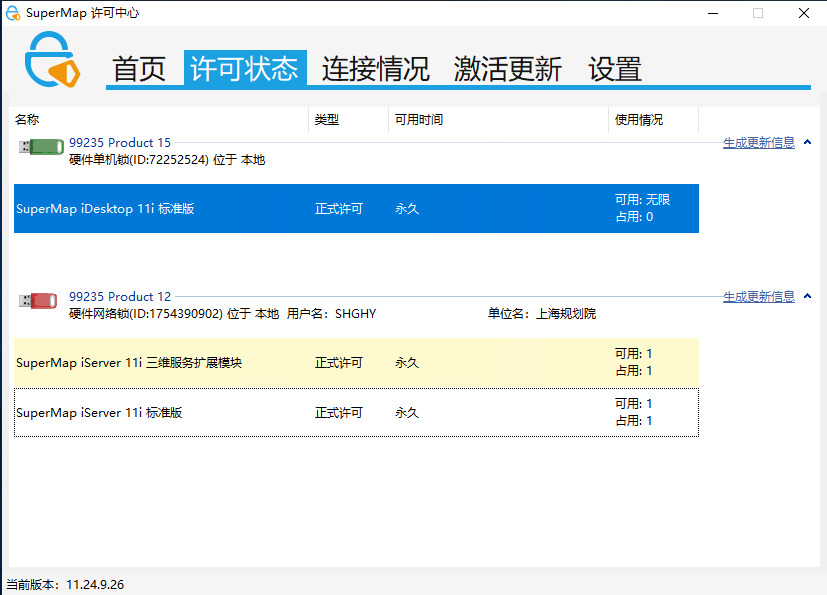The image size is (827, 595).
Task: Click 正式许可 in the iDesktop row
Action: click(x=339, y=209)
